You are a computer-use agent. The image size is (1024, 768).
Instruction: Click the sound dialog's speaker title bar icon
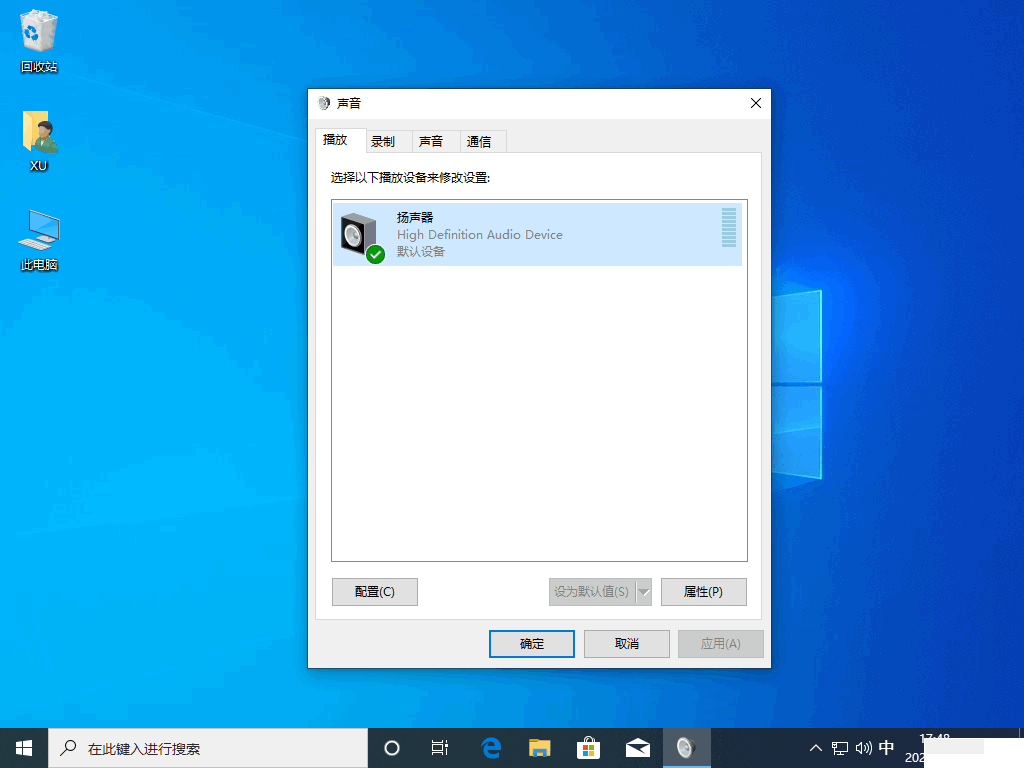[x=323, y=103]
